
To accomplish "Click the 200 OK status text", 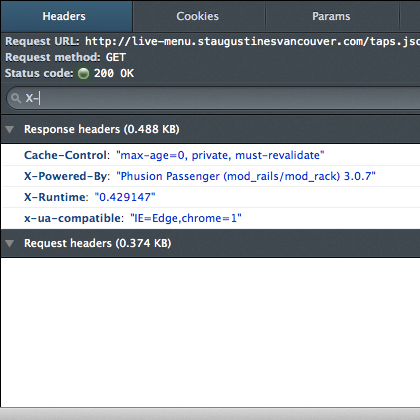I will click(114, 73).
